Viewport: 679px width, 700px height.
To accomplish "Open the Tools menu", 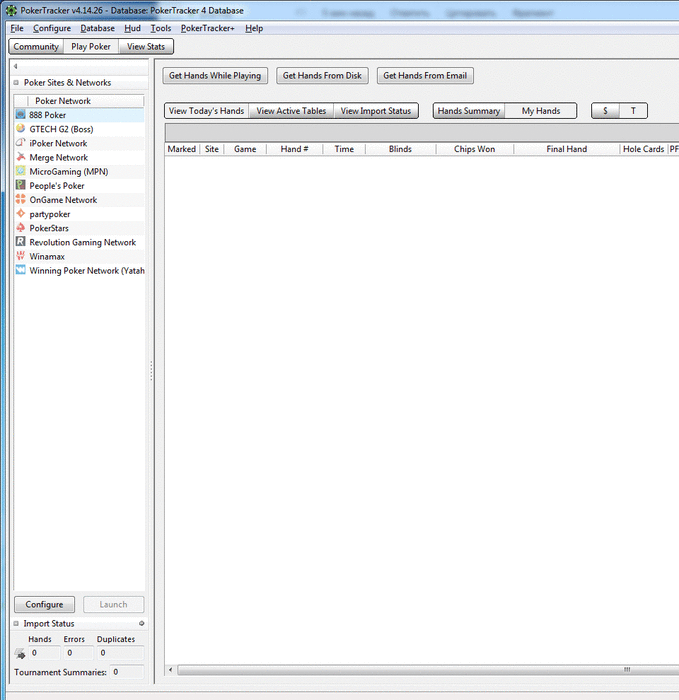I will [x=161, y=29].
